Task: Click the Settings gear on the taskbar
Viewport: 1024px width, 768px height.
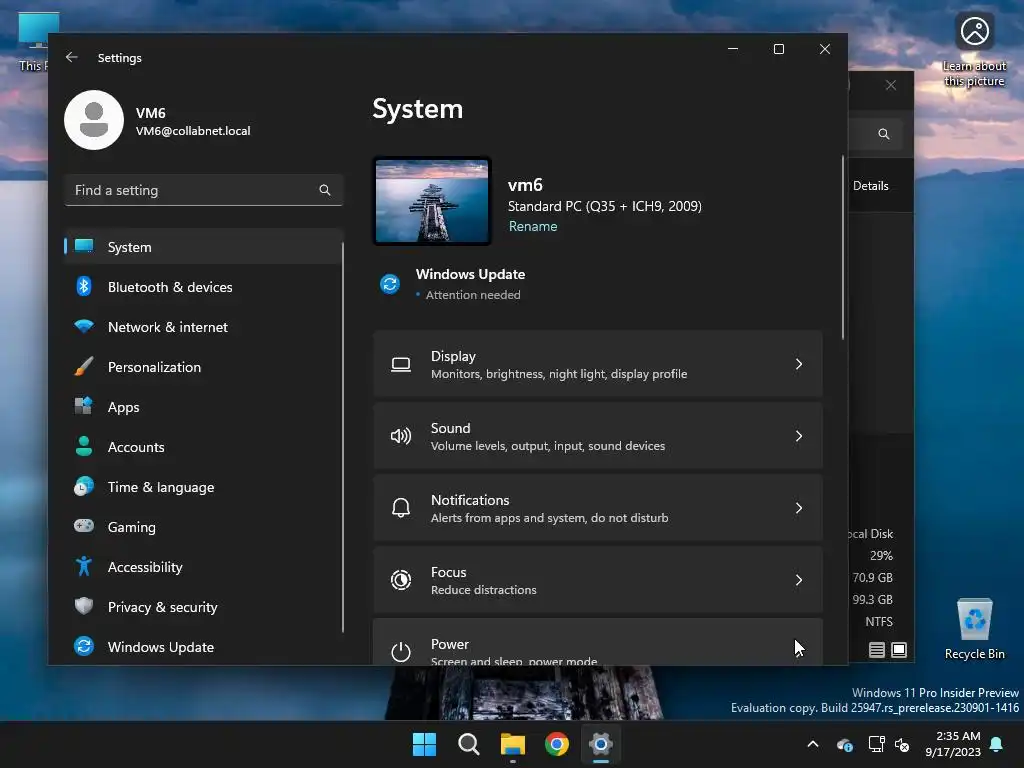Action: (x=601, y=744)
